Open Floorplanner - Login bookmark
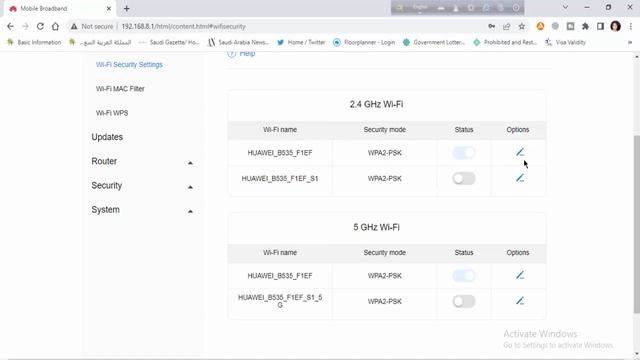 [x=364, y=42]
